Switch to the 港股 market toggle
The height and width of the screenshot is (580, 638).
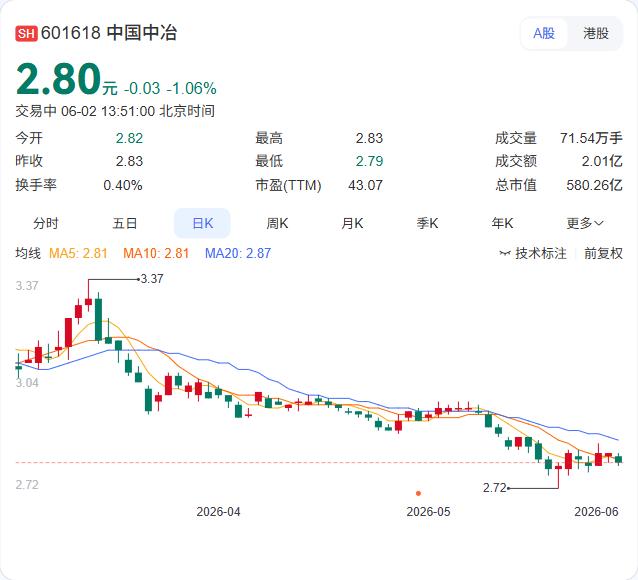pos(596,33)
